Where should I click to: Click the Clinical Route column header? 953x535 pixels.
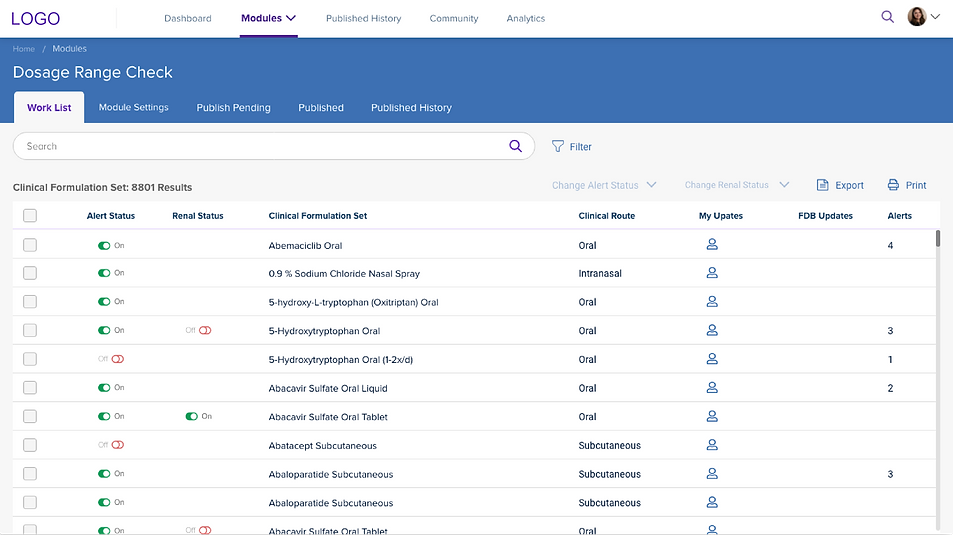pos(607,216)
